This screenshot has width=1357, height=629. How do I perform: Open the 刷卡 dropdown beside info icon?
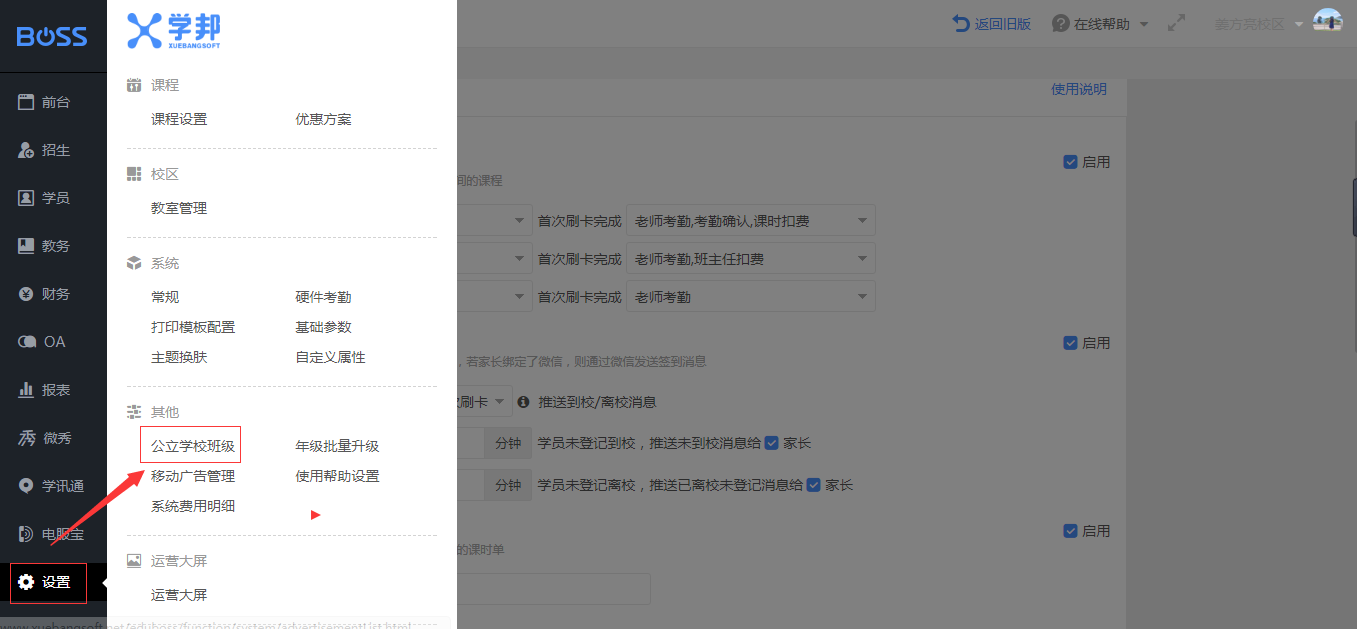485,401
